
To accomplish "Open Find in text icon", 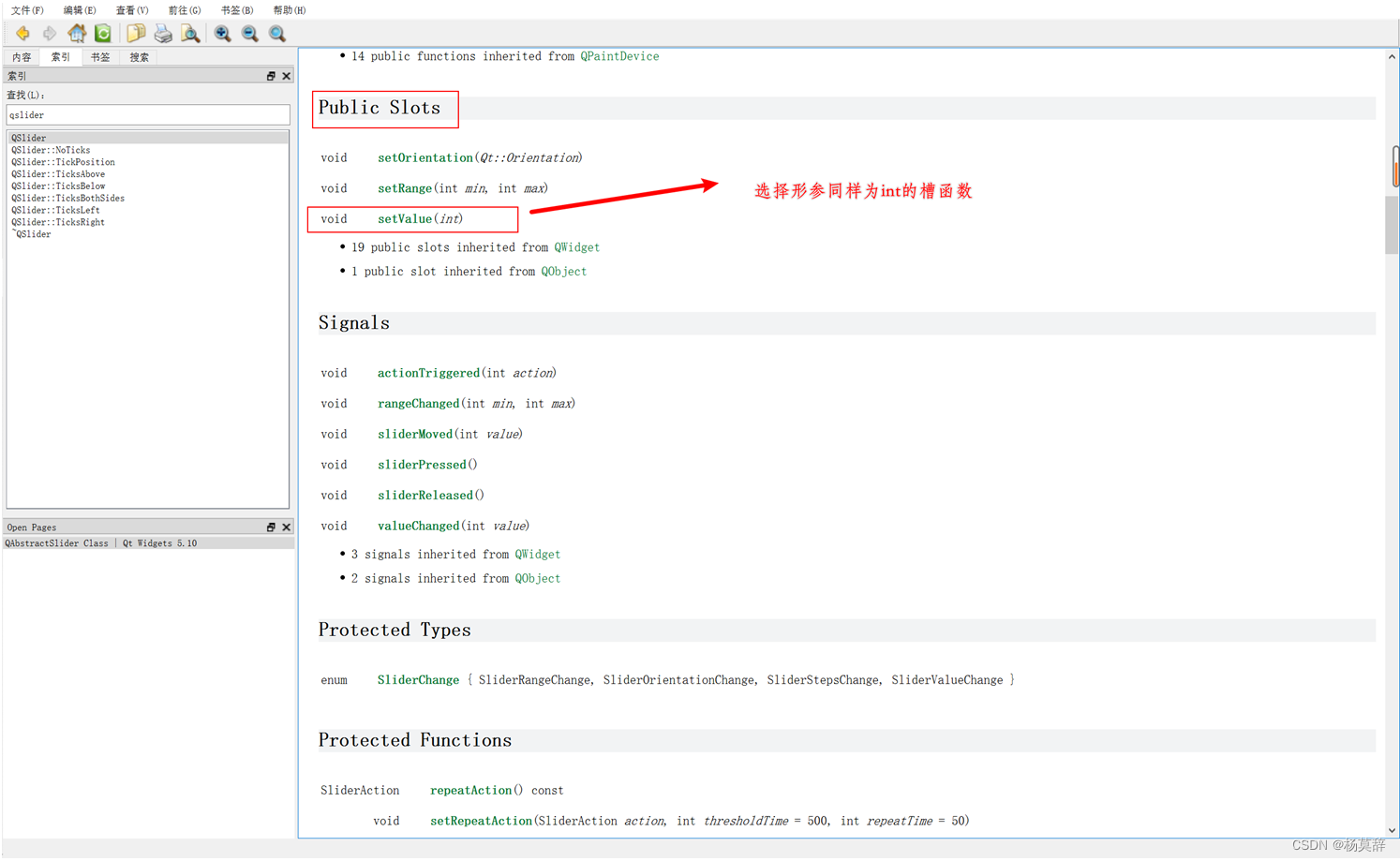I will click(x=190, y=34).
